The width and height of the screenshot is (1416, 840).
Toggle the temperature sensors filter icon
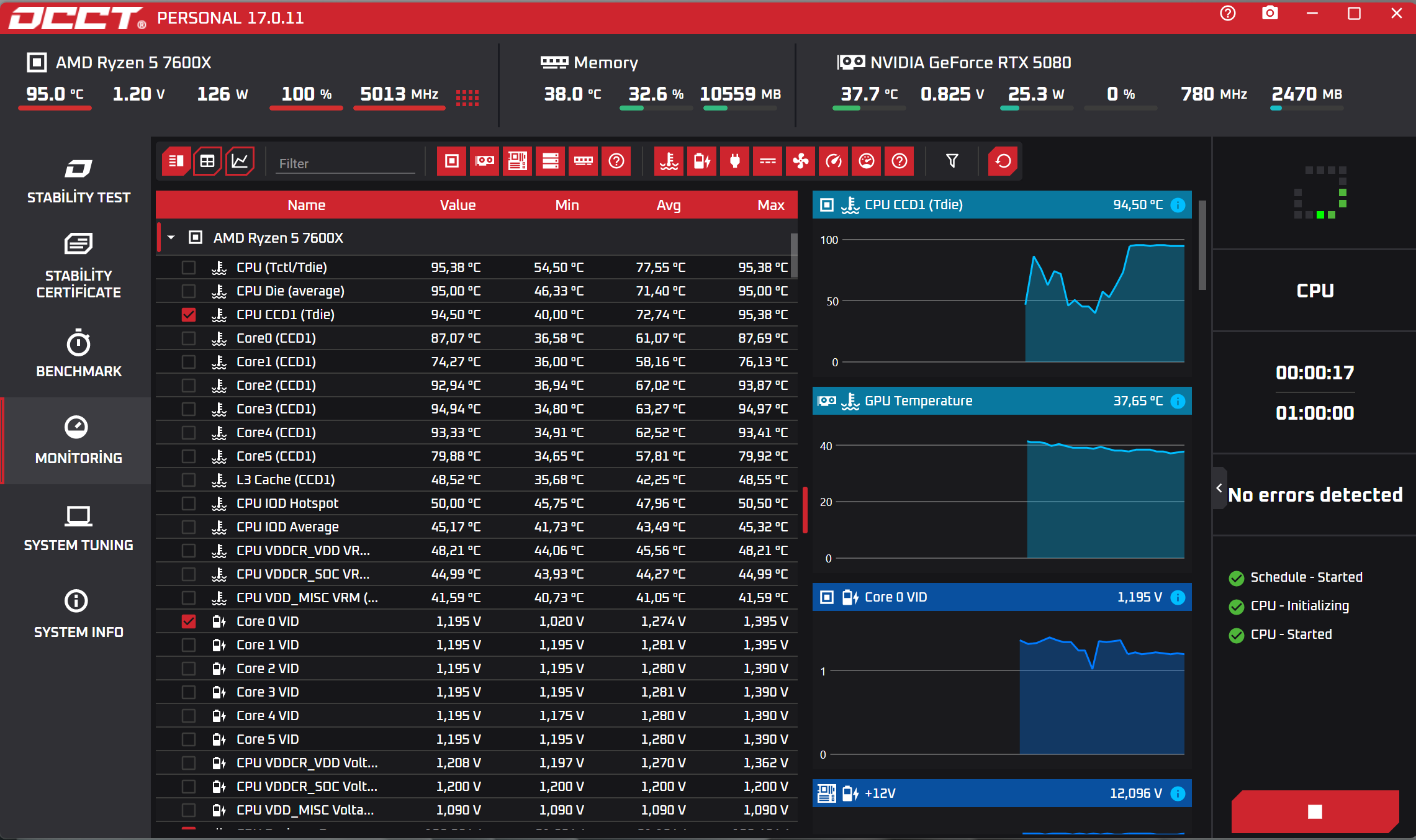point(669,161)
